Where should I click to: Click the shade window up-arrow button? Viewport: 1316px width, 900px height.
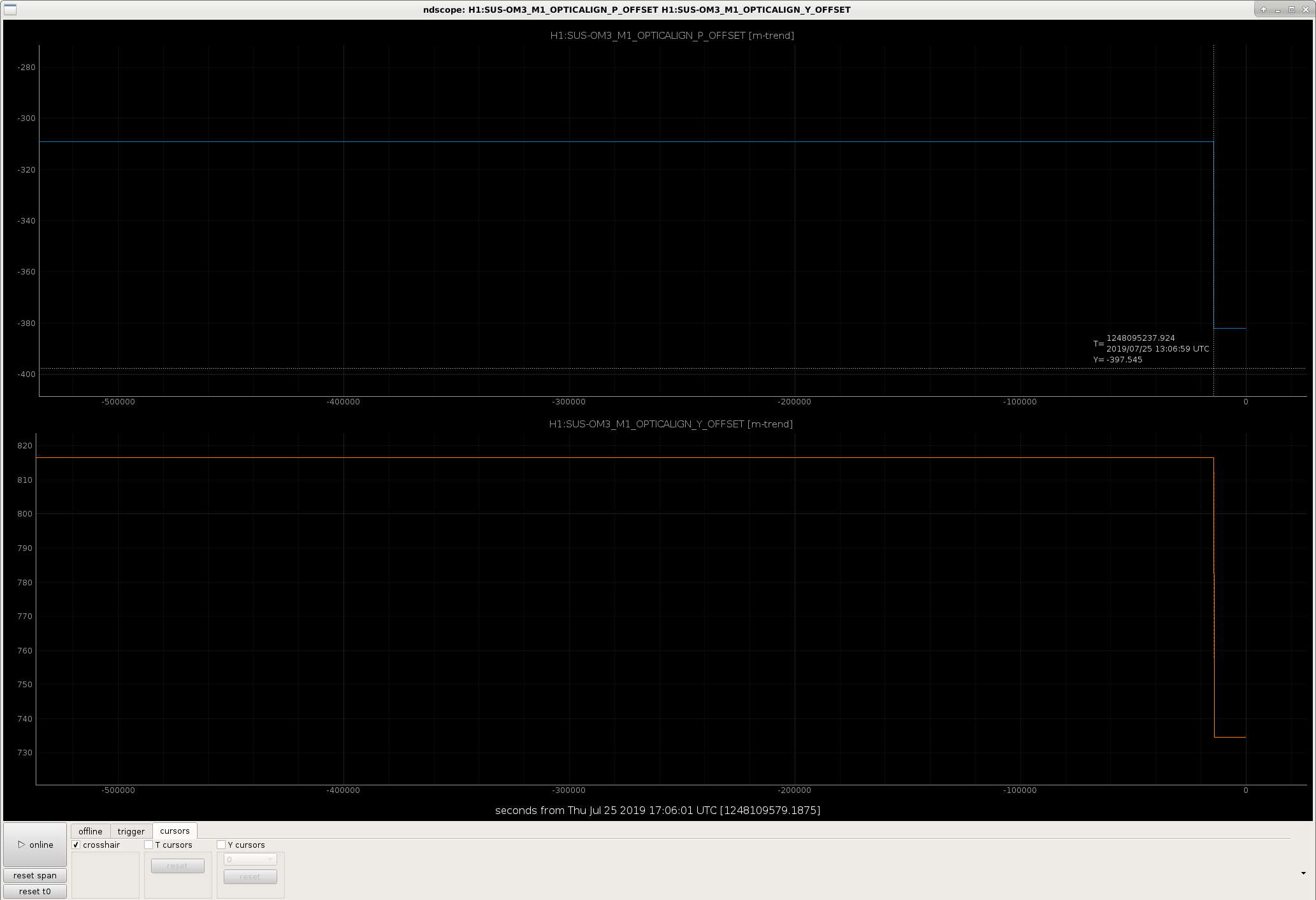[1264, 10]
